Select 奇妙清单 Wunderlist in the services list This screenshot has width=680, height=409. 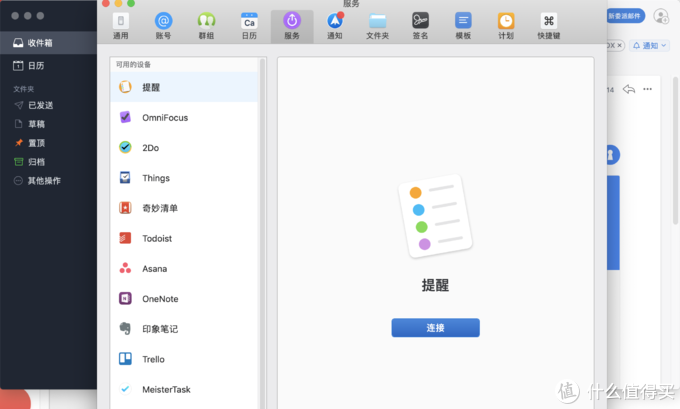point(185,208)
